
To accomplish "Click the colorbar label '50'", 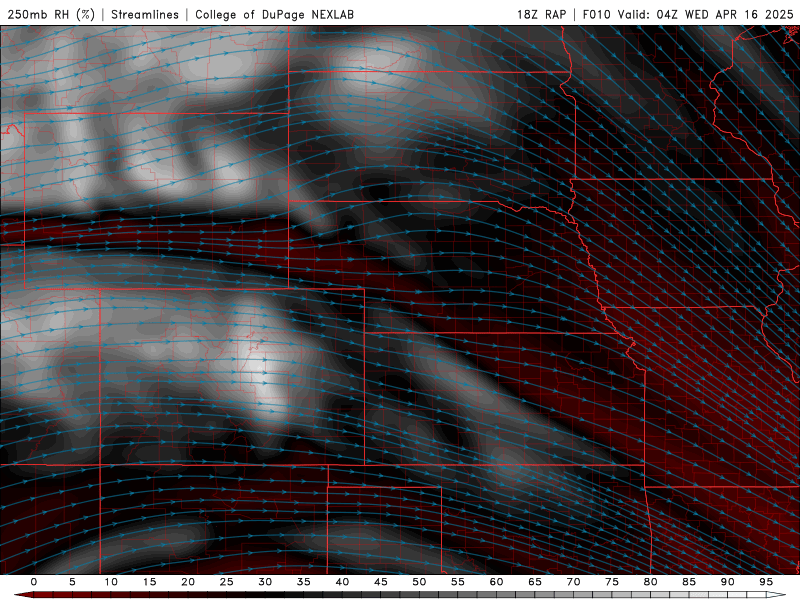I will (x=419, y=582).
